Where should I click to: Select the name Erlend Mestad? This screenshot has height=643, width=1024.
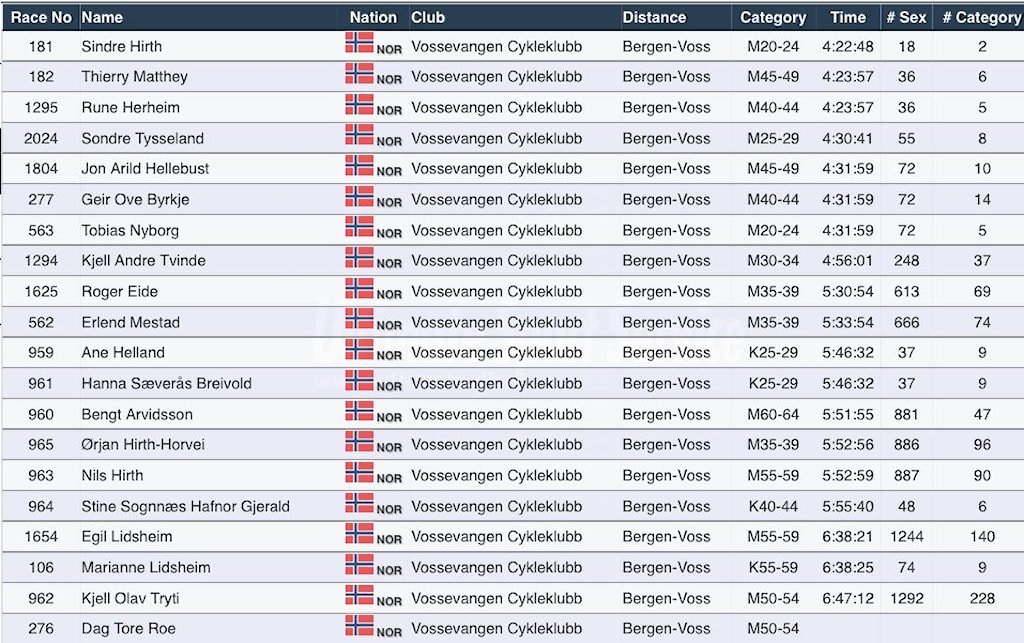[131, 322]
